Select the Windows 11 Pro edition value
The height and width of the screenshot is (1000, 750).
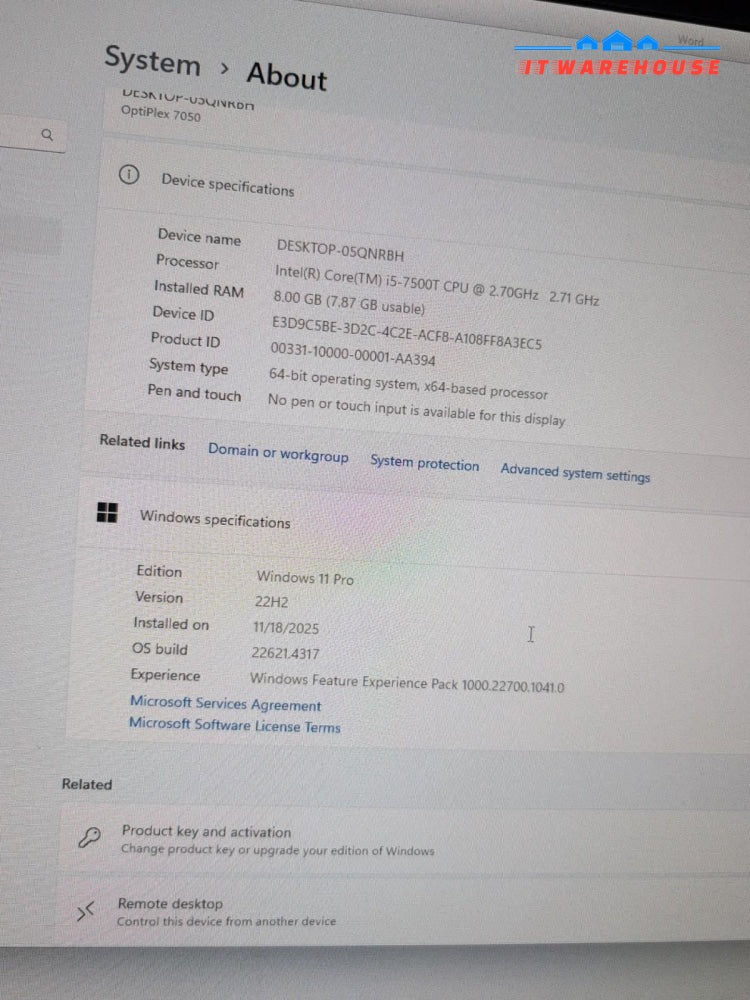[305, 578]
